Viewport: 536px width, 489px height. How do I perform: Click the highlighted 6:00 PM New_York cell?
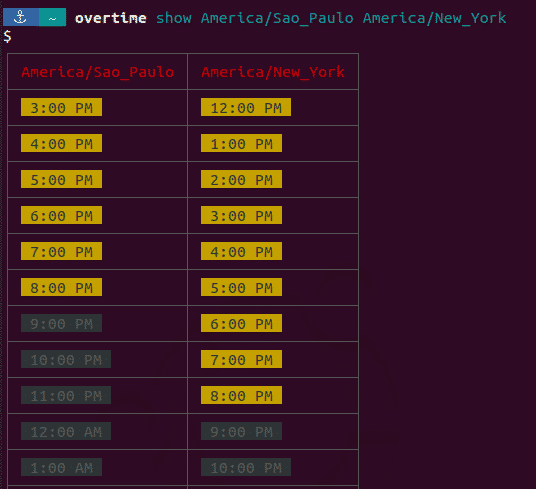(242, 323)
